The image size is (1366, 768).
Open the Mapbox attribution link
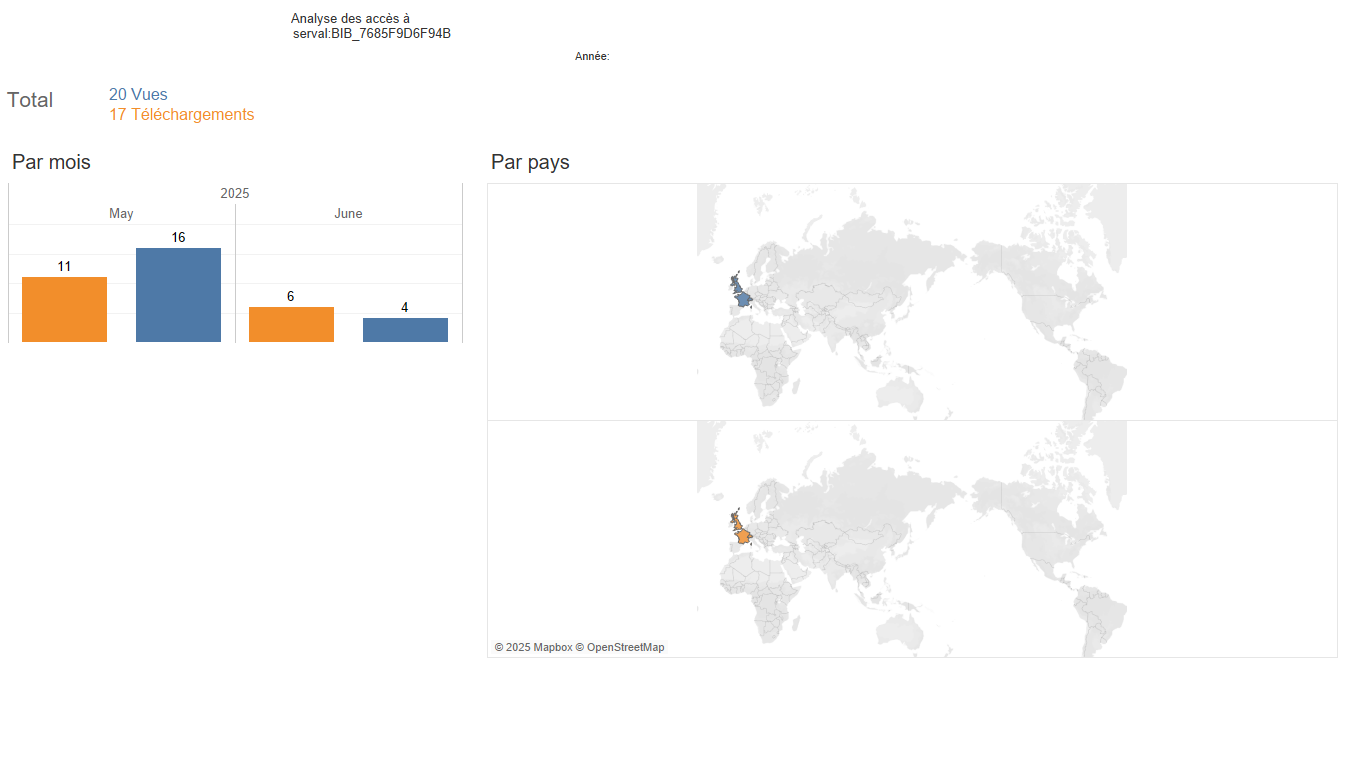[x=533, y=647]
